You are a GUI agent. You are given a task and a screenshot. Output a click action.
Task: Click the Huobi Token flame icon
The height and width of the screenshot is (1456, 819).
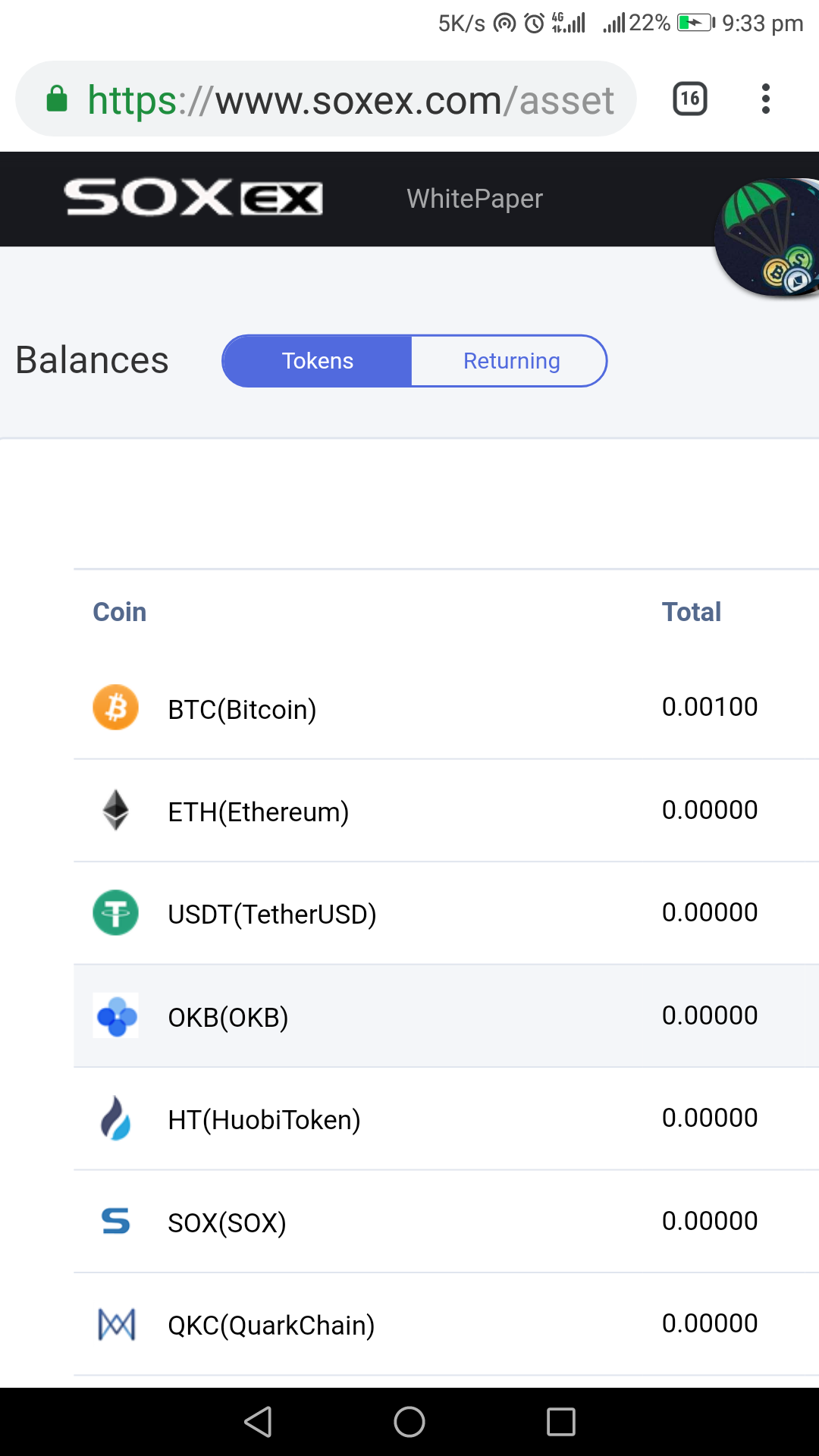click(x=115, y=1118)
